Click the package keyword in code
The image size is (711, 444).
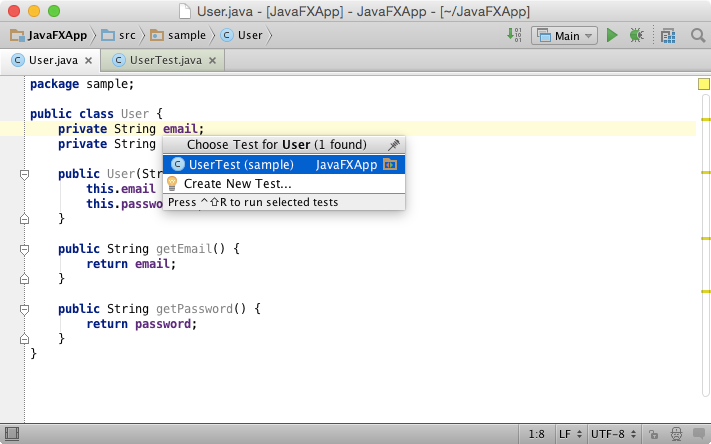[x=54, y=84]
